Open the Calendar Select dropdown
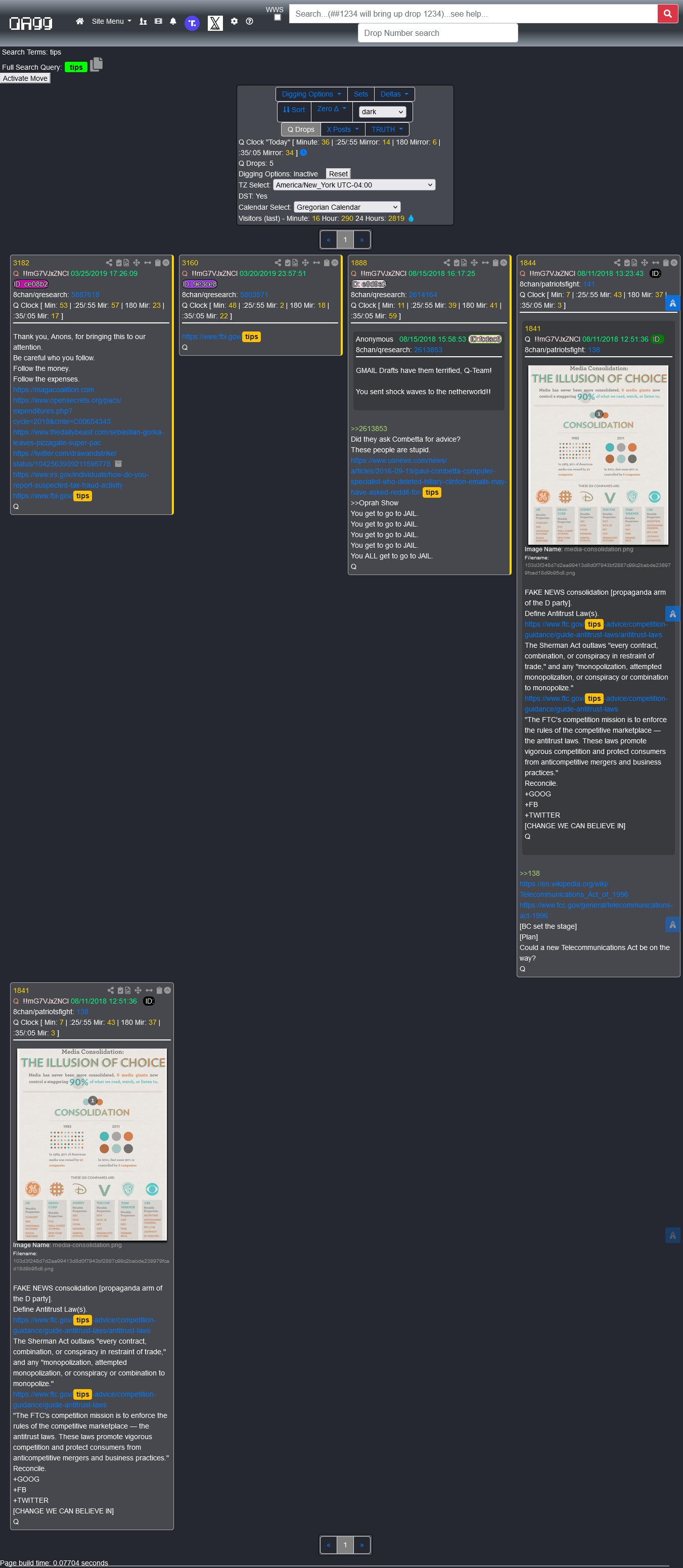The height and width of the screenshot is (1568, 683). [x=347, y=207]
